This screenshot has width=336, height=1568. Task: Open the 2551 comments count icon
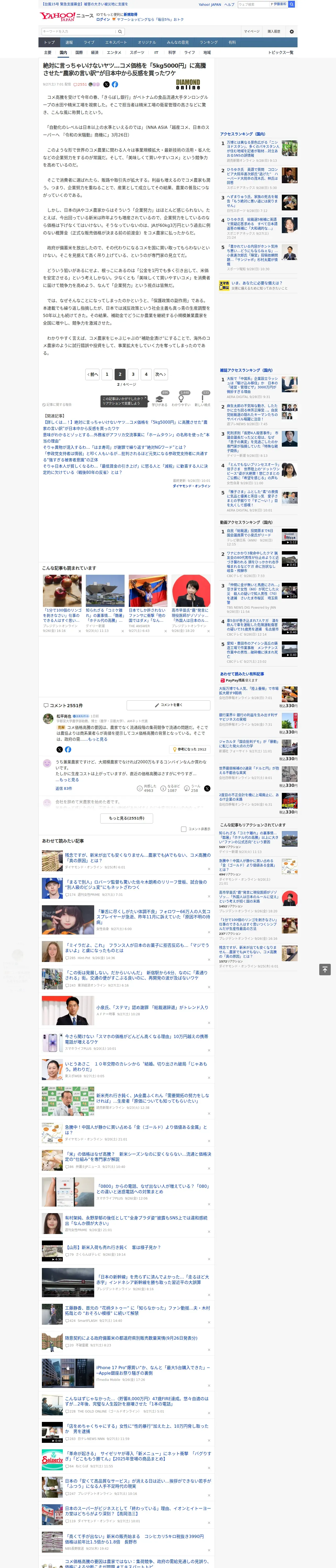(x=81, y=85)
